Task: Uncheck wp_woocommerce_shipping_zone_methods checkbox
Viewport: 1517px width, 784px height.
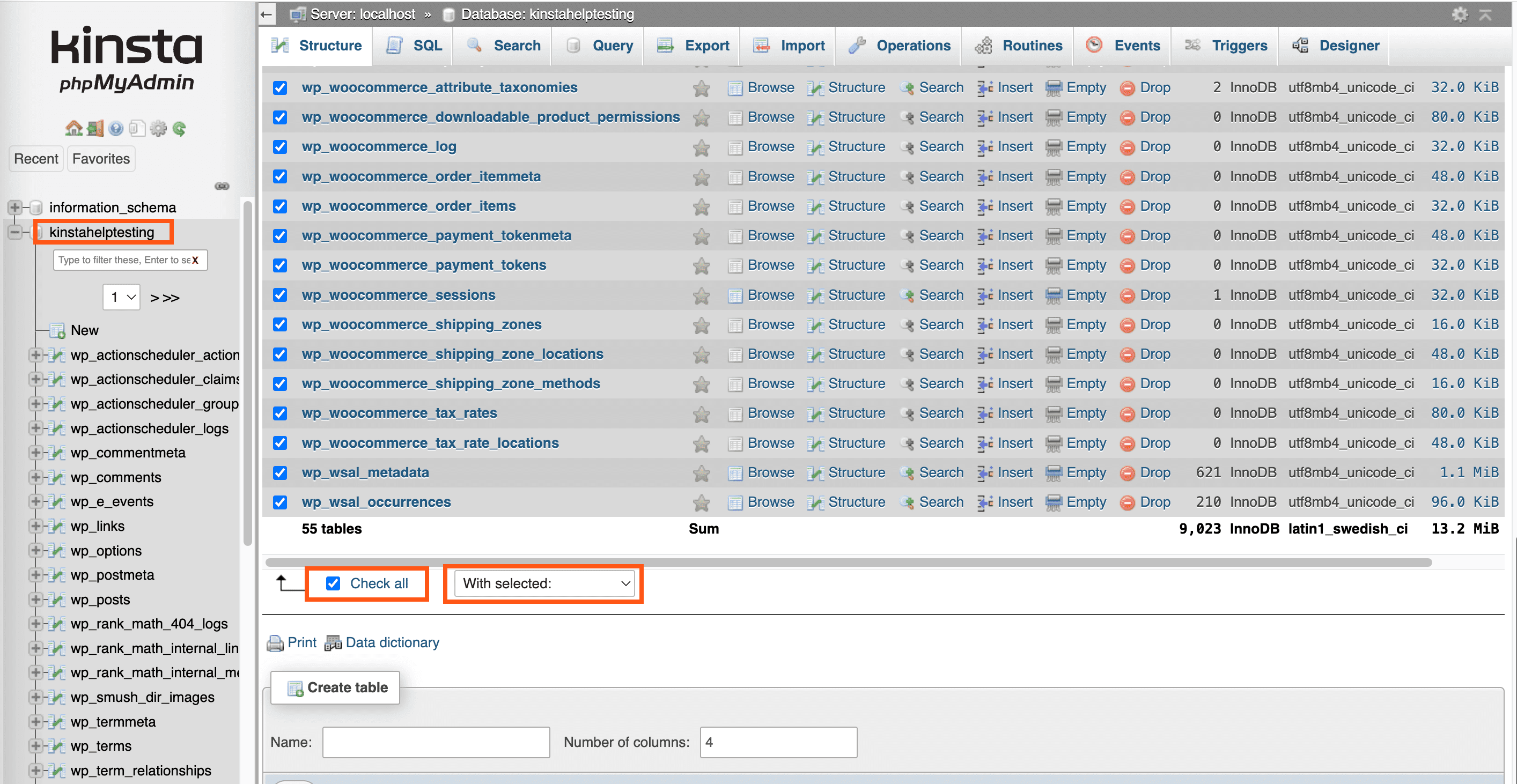Action: pyautogui.click(x=282, y=383)
